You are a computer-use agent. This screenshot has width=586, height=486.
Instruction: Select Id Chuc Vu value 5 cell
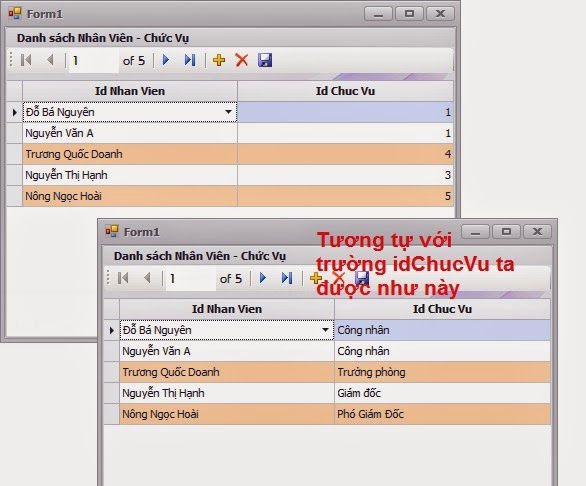pos(345,196)
